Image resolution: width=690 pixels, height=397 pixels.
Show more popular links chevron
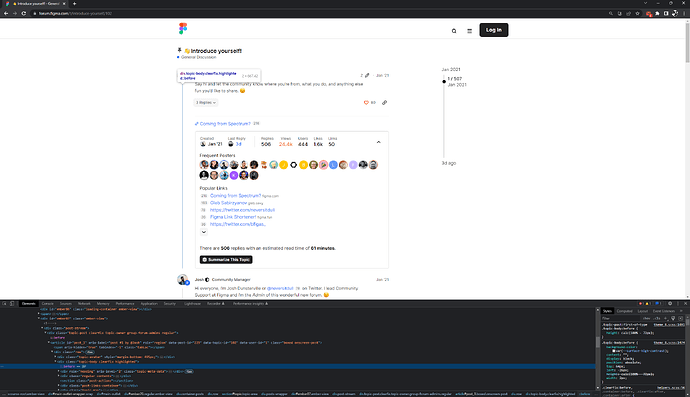pos(204,232)
